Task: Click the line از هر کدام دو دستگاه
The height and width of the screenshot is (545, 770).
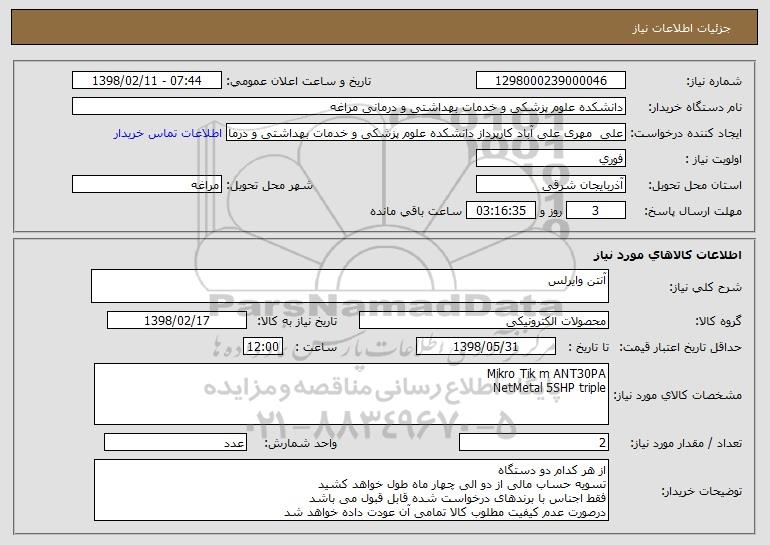Action: 551,470
